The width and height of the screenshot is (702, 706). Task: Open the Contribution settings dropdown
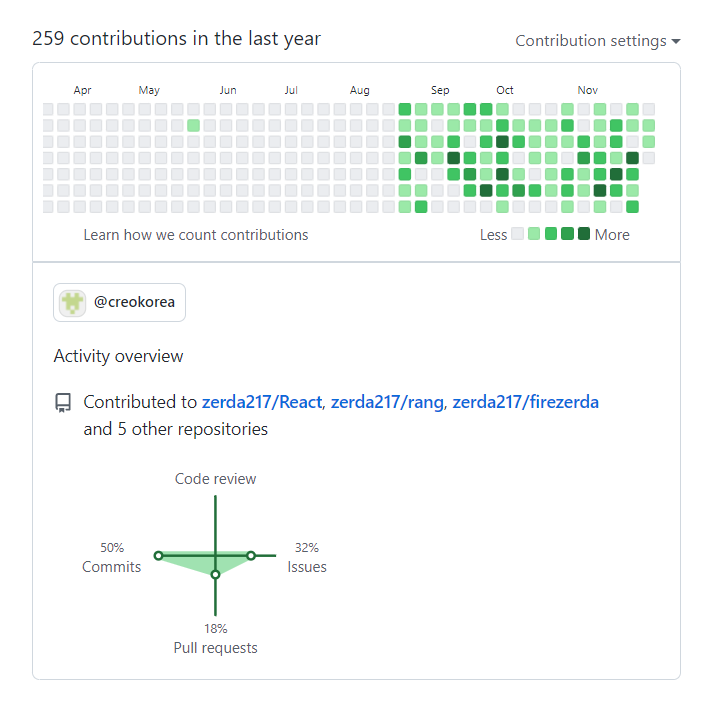[598, 41]
